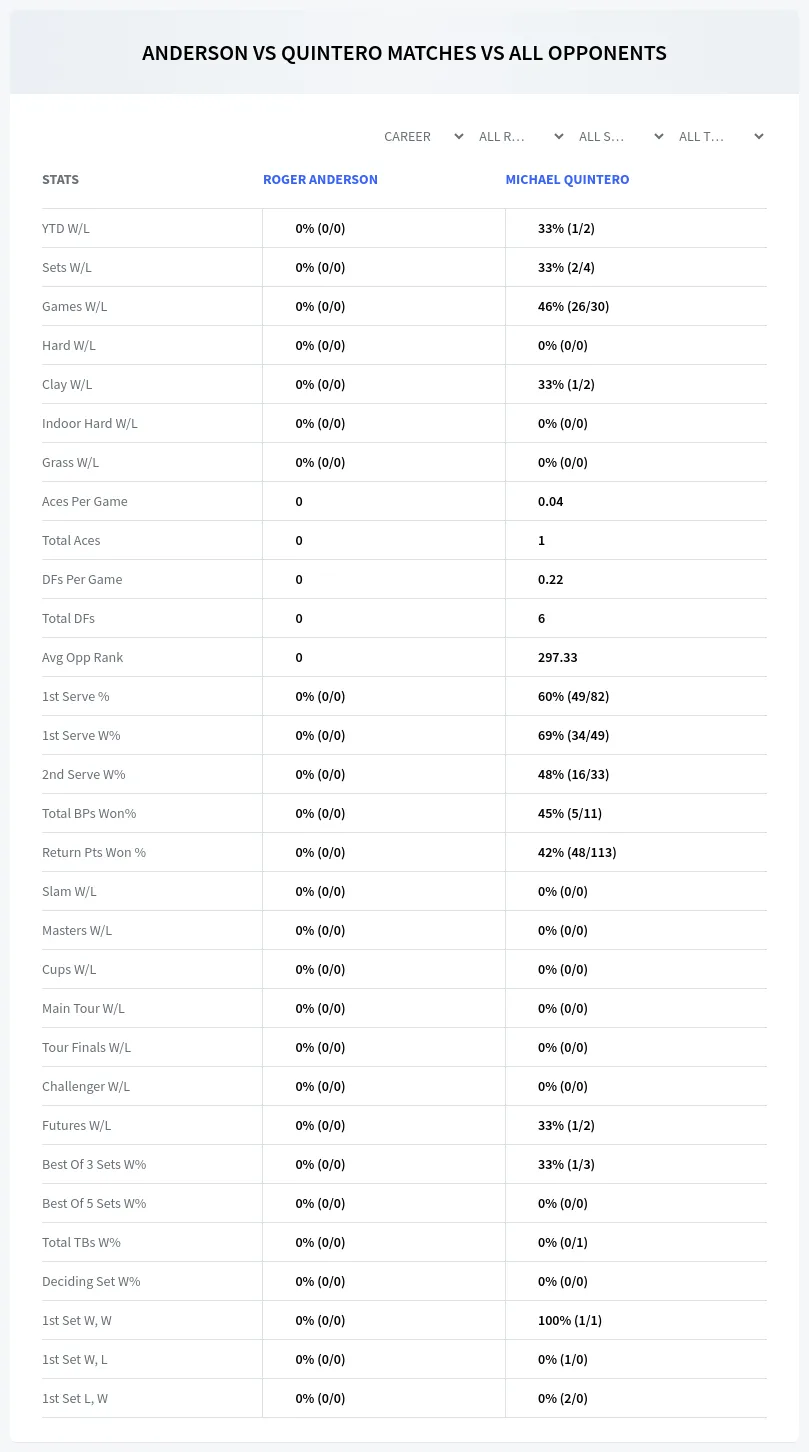Click the chevron arrow beside ALL R…
Screen dimensions: 809x1452
point(558,136)
